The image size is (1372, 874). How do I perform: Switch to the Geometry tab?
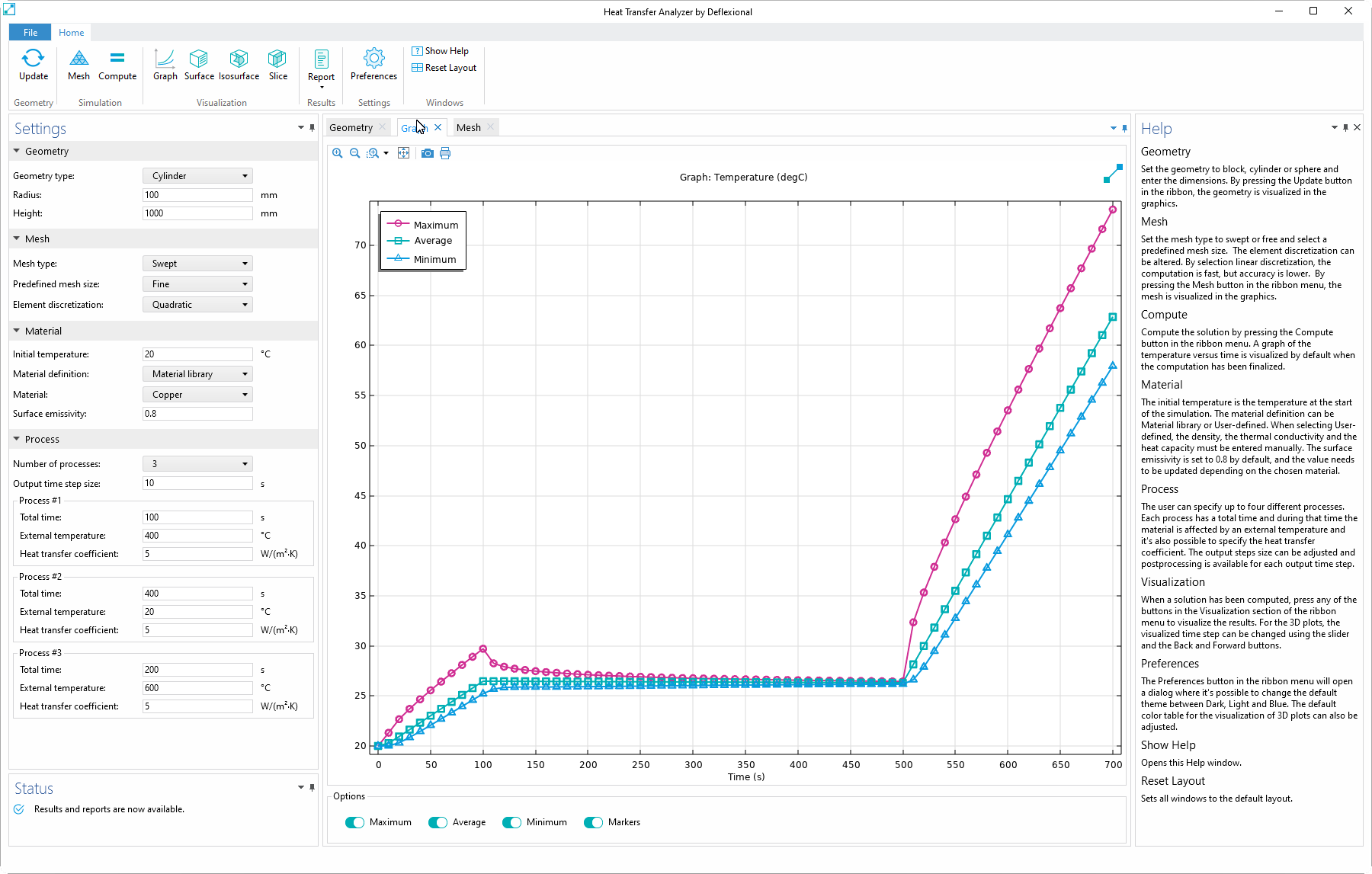(351, 127)
